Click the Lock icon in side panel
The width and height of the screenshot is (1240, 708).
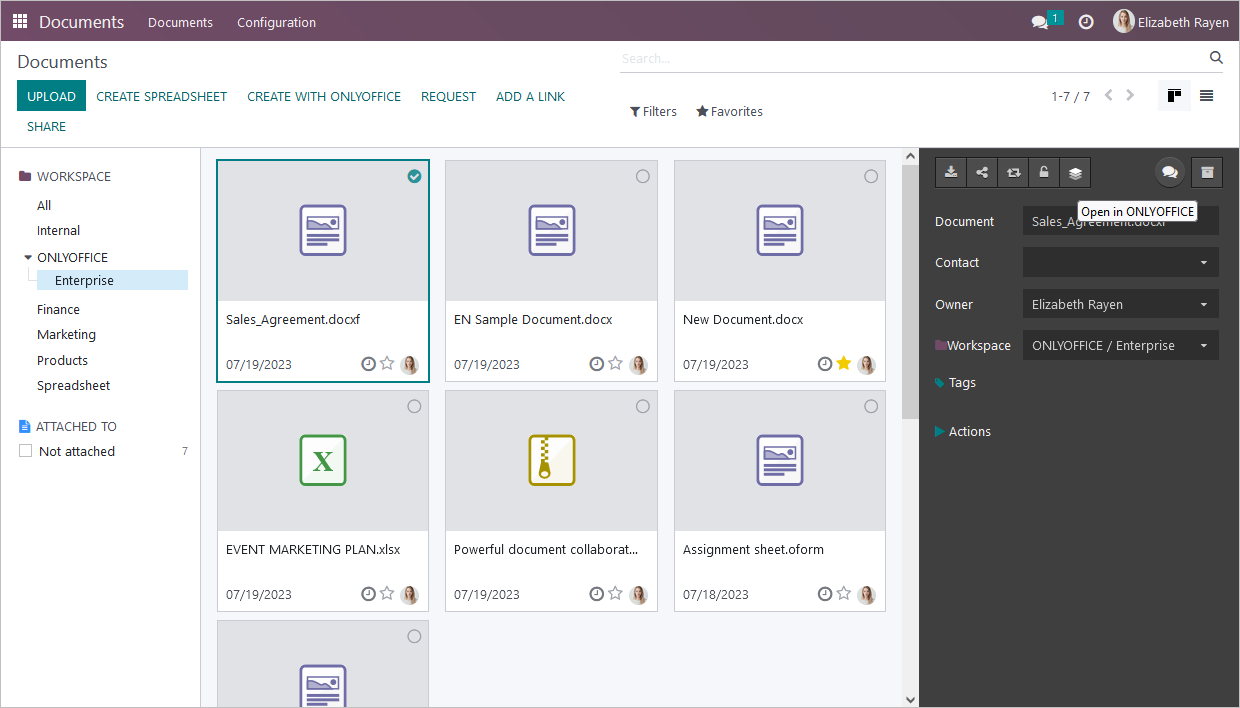pos(1044,172)
